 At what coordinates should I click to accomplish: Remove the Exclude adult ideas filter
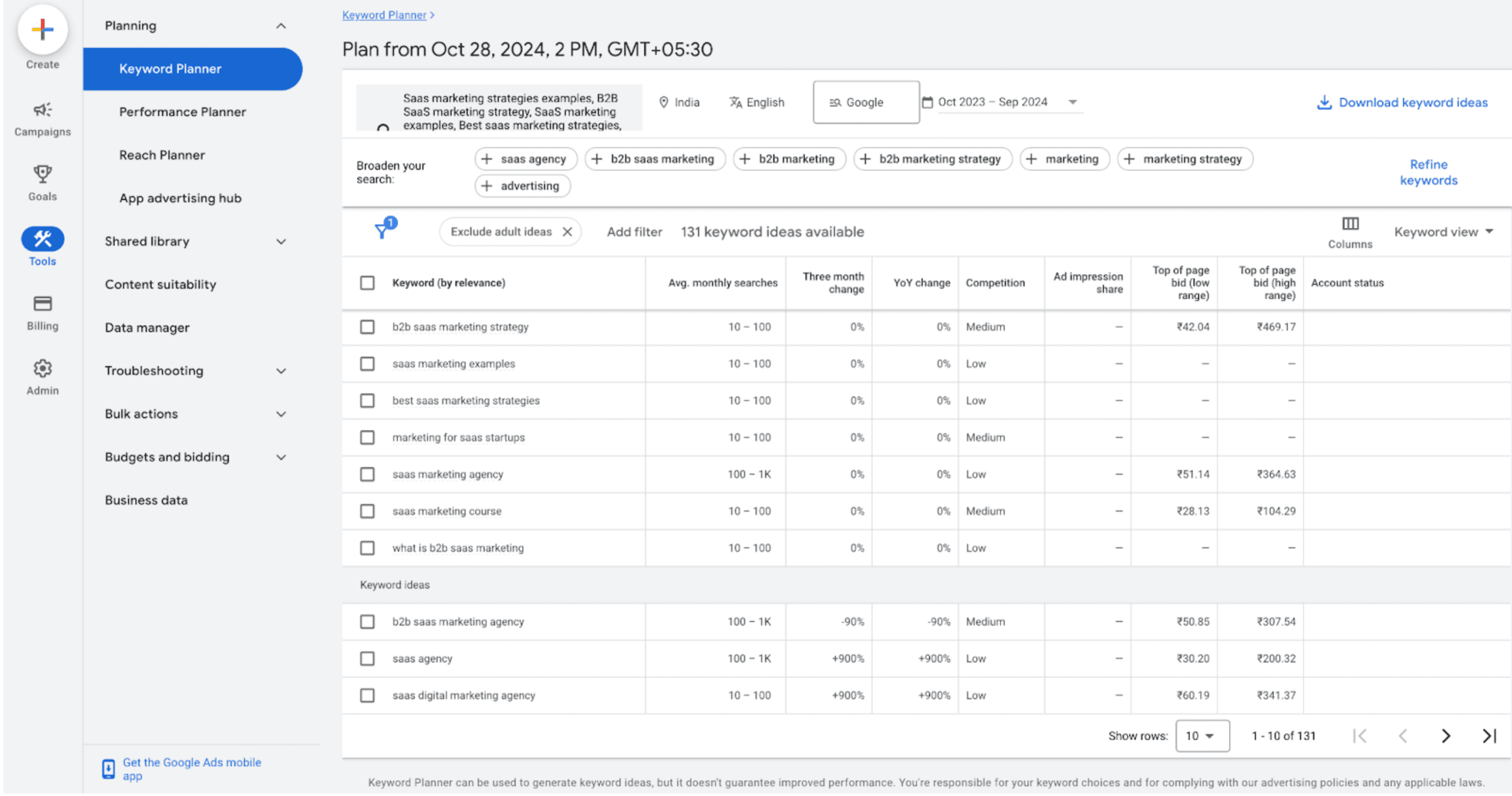click(567, 232)
